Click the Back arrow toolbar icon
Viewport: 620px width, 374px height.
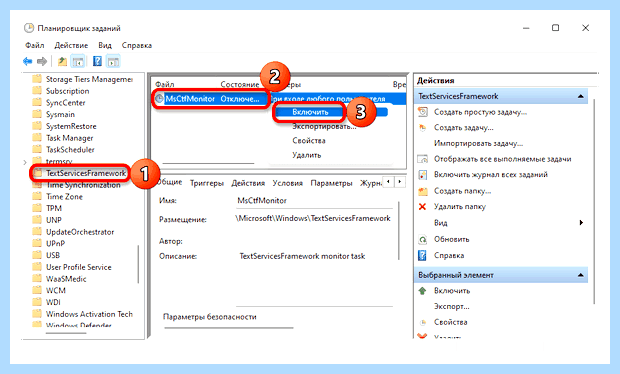(27, 61)
